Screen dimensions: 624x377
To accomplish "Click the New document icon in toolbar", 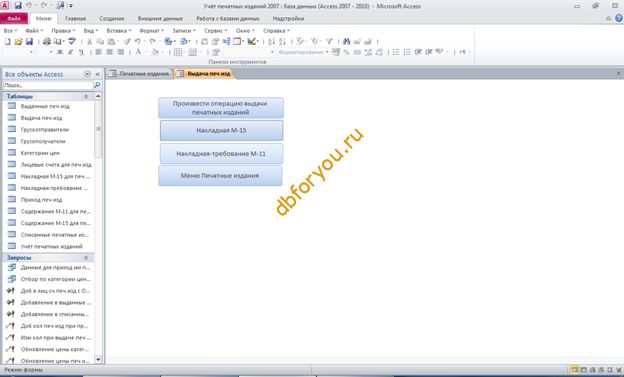I will click(x=8, y=41).
